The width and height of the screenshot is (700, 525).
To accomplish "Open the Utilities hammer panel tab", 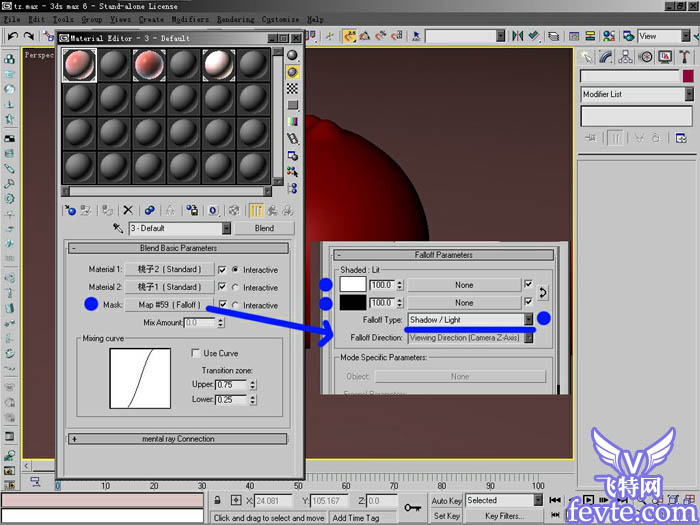I will (x=687, y=57).
